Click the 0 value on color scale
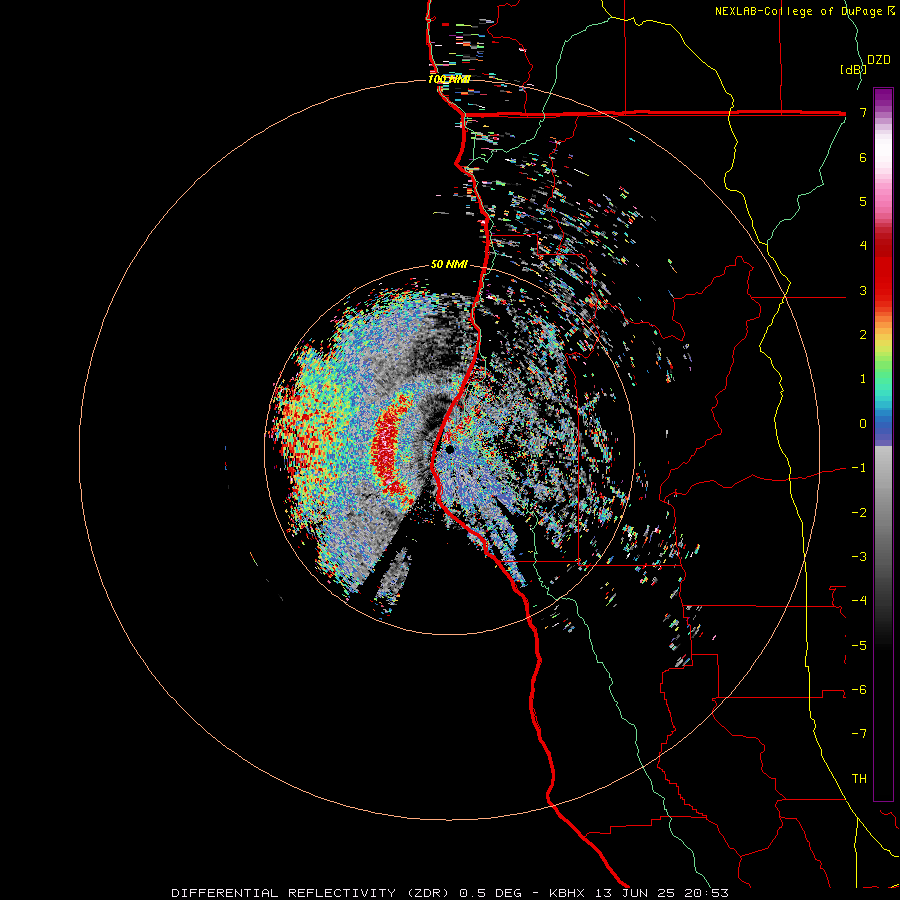This screenshot has width=900, height=900. [x=863, y=424]
